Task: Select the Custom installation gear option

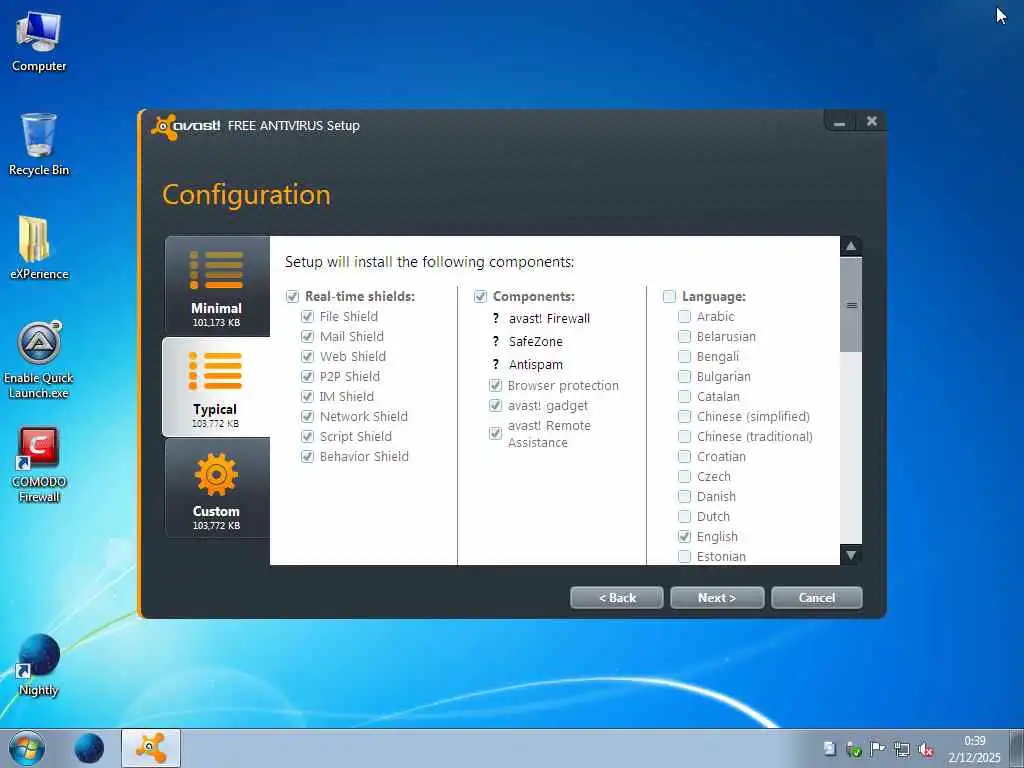Action: pos(216,488)
